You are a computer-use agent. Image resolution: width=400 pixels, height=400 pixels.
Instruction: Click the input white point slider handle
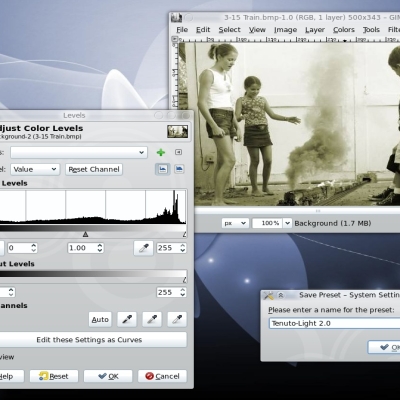(x=185, y=234)
